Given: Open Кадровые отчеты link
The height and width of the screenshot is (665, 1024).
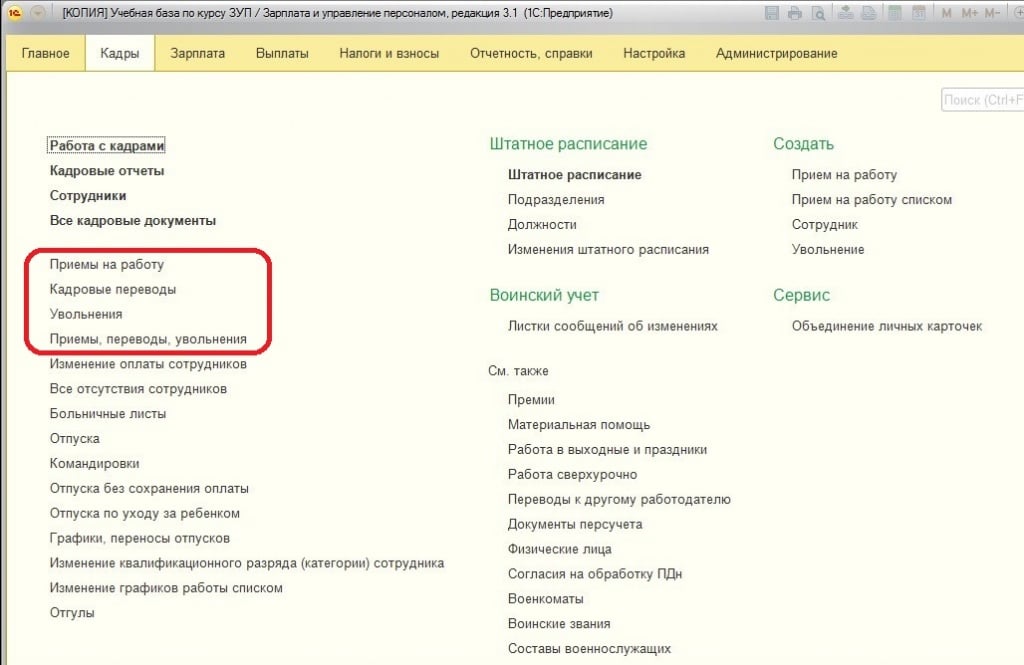Looking at the screenshot, I should tap(107, 170).
